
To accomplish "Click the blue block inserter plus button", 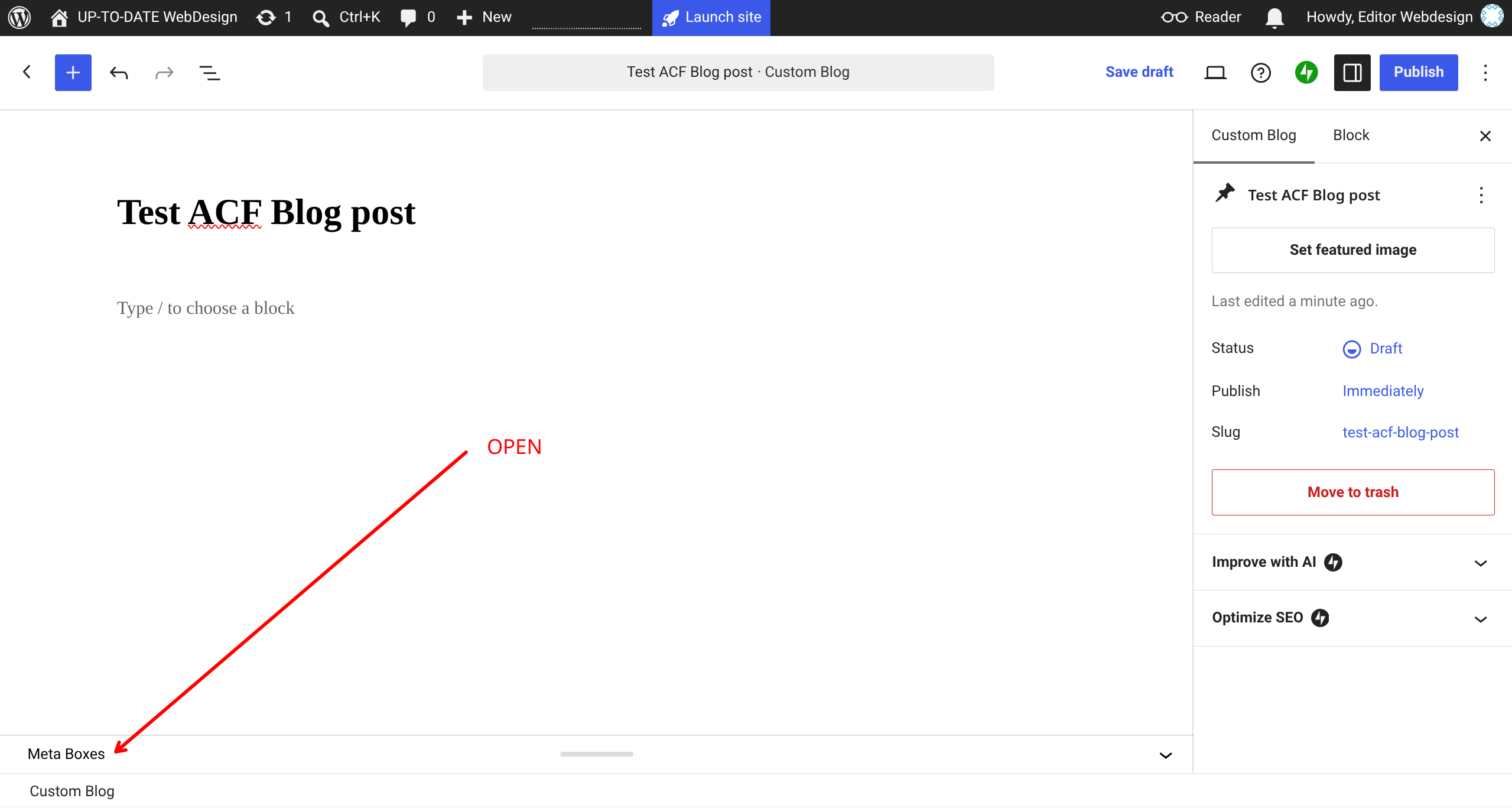I will 73,72.
